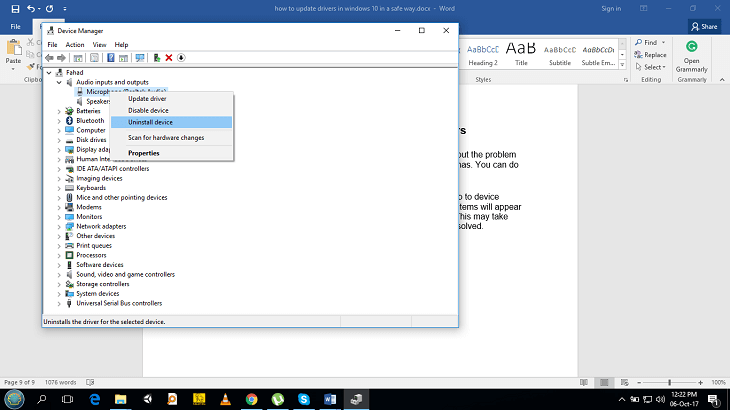Click the show/hide action pane toolbar icon
Viewport: 730px width, 410px height.
click(123, 58)
